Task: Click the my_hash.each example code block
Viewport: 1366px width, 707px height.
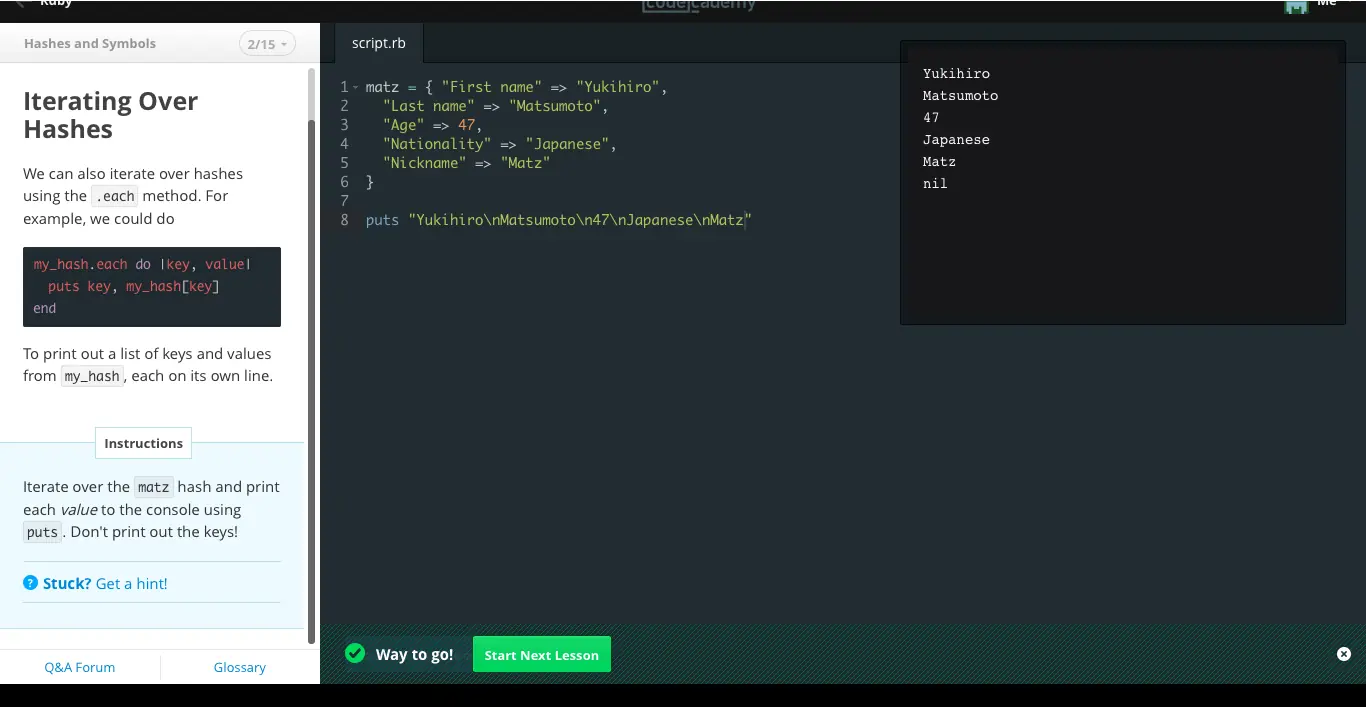Action: [x=152, y=286]
